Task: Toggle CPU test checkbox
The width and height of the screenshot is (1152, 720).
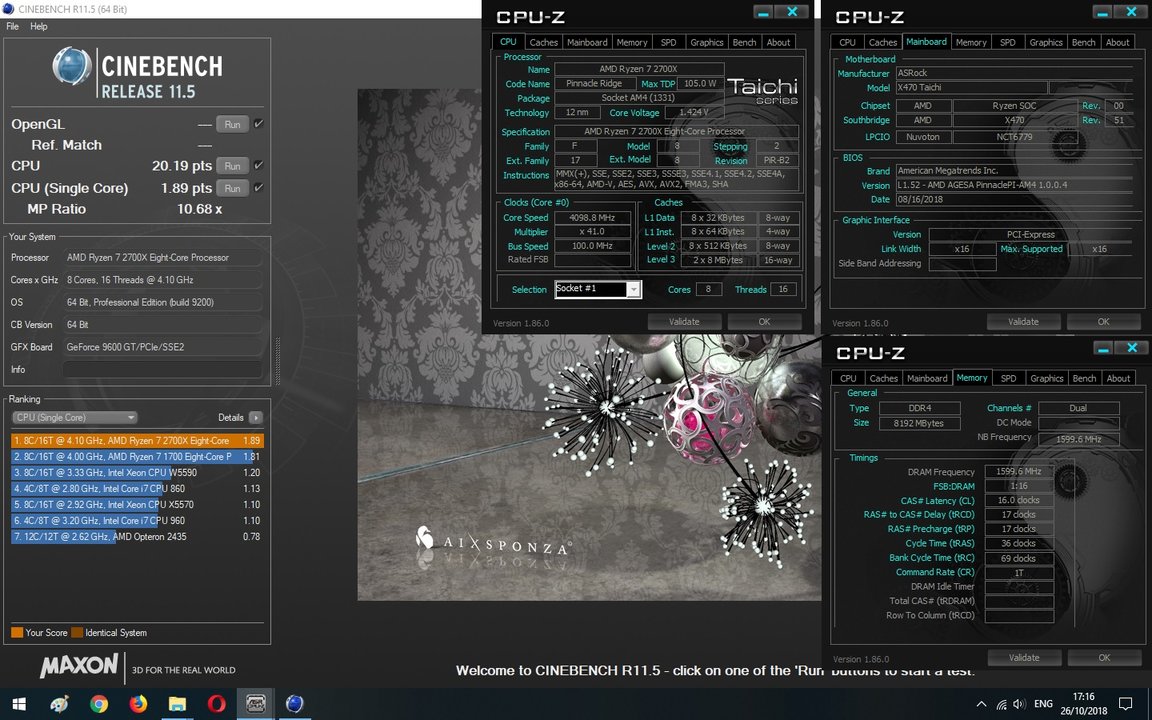Action: (x=259, y=165)
